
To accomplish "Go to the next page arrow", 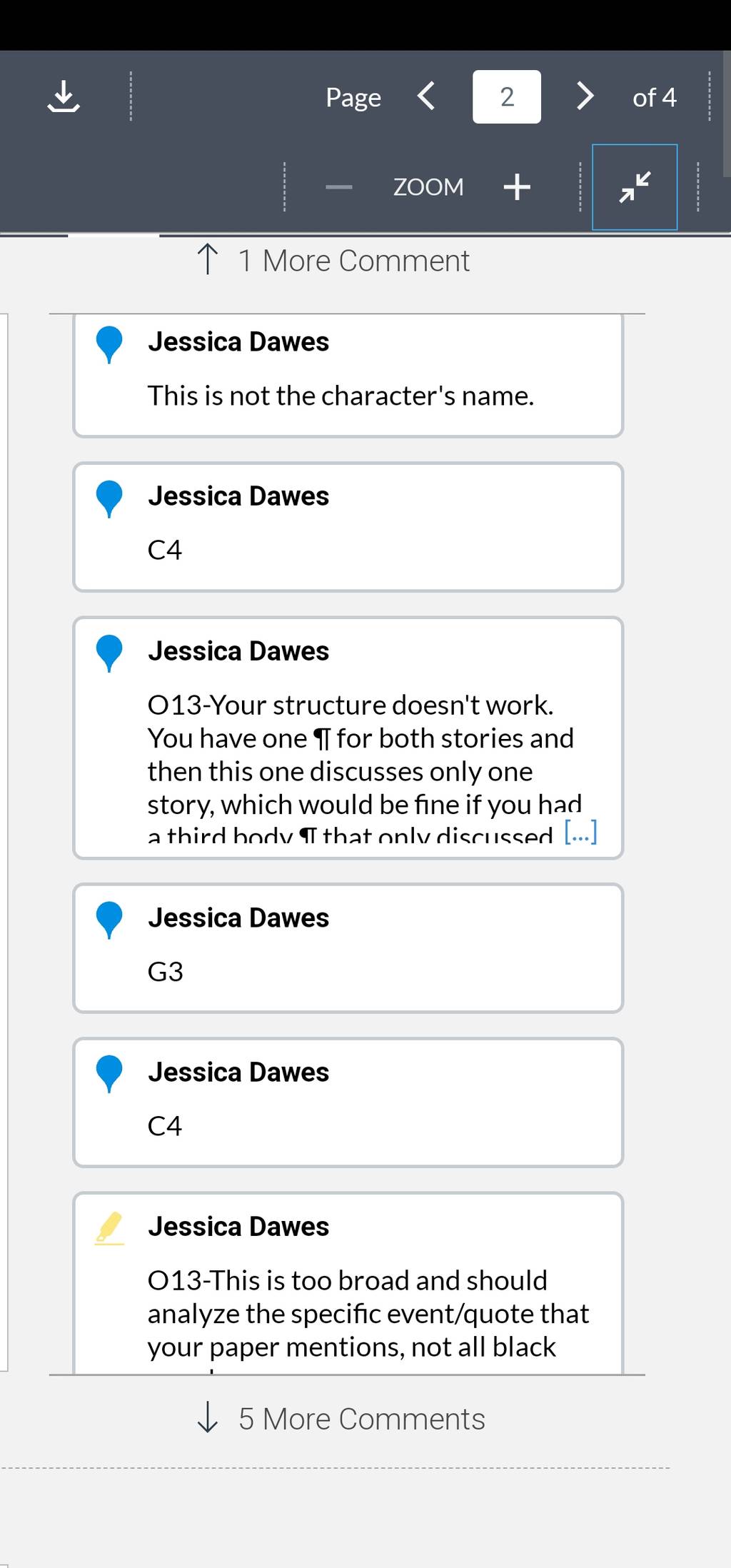I will 585,96.
